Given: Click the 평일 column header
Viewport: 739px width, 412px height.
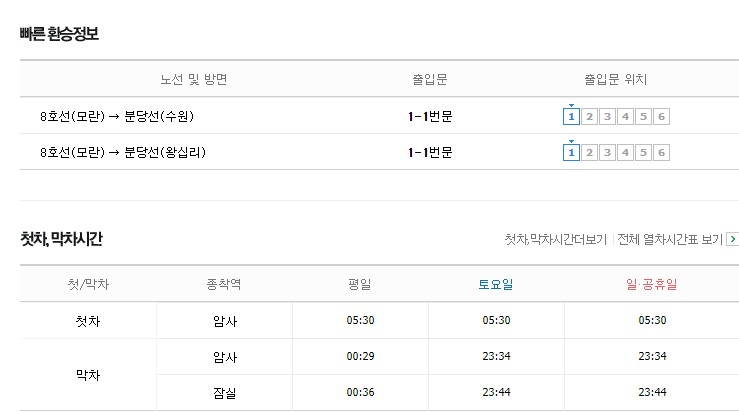Looking at the screenshot, I should tap(360, 284).
